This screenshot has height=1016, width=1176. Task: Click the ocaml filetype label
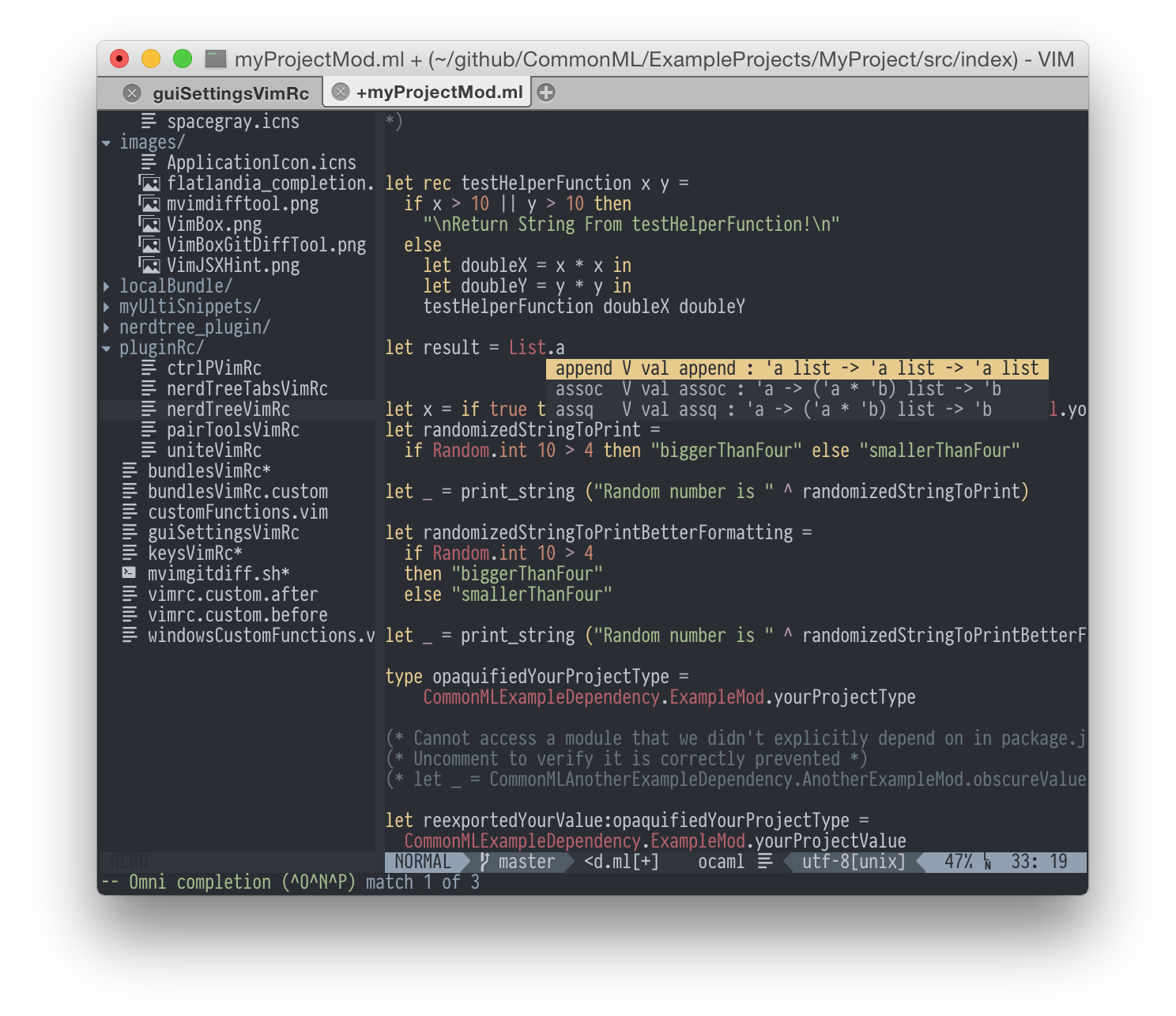721,862
